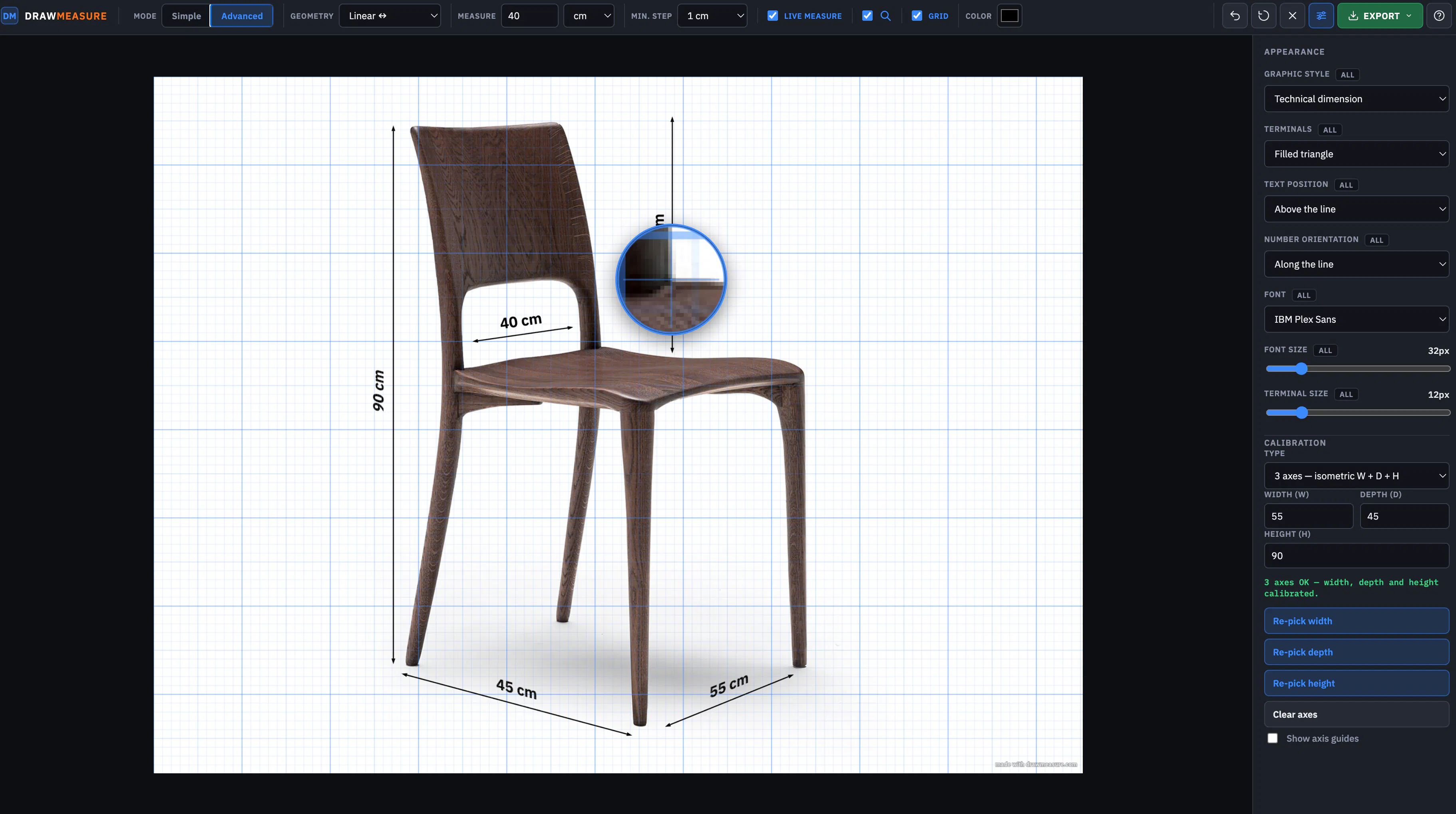The width and height of the screenshot is (1456, 814).
Task: Click the 45 cm depth label
Action: (x=517, y=689)
